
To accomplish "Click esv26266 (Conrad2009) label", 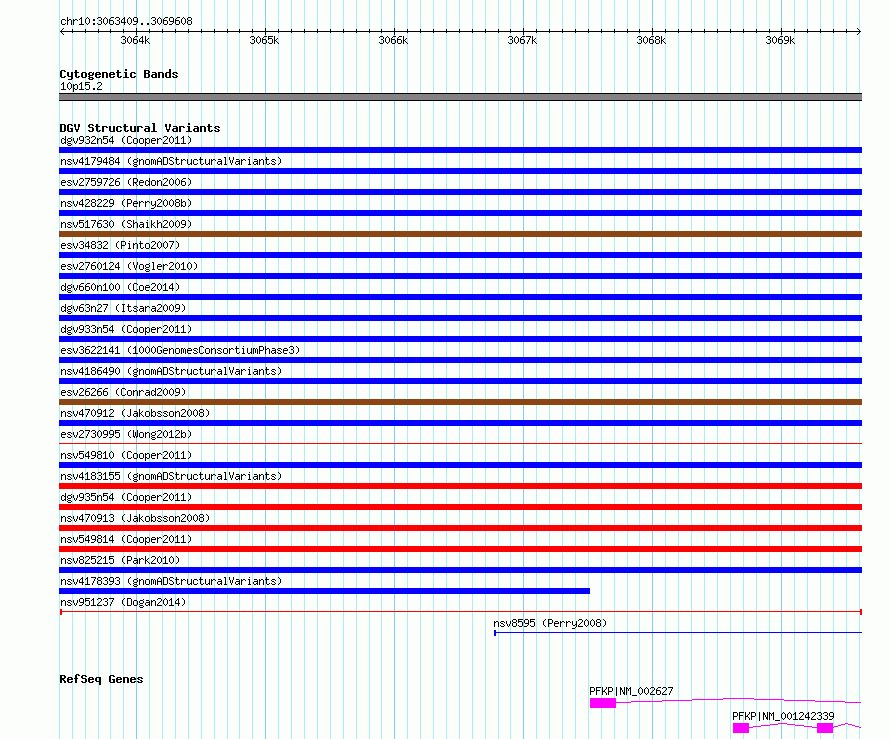I will tap(123, 392).
